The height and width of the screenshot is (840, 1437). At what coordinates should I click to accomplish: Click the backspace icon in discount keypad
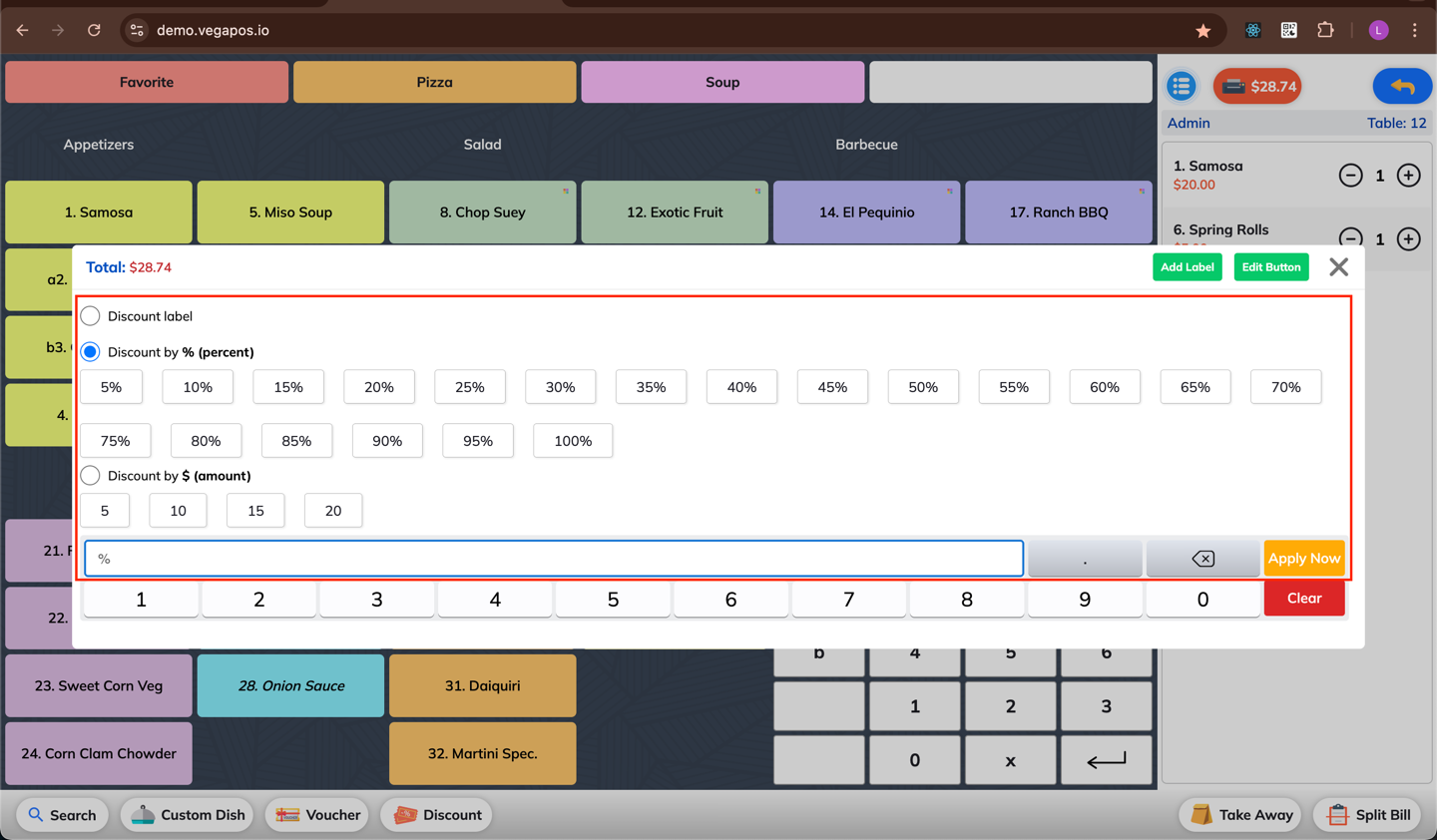click(1202, 559)
